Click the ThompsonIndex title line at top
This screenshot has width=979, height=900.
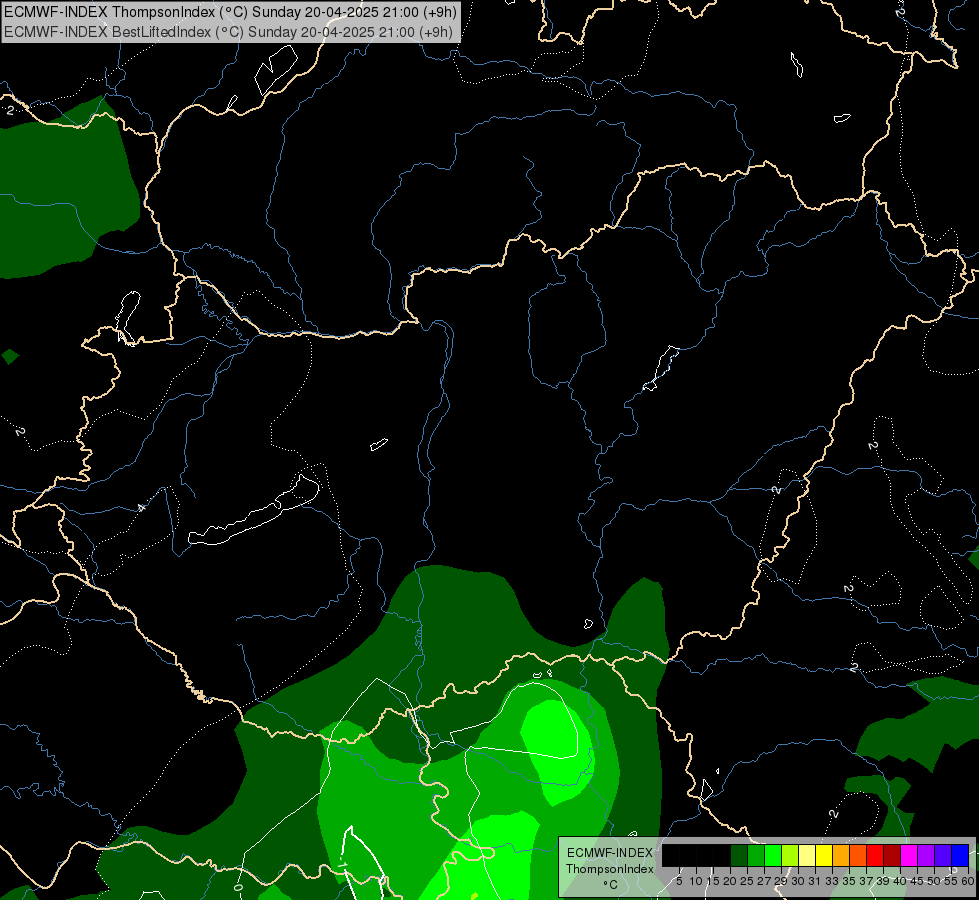point(230,12)
